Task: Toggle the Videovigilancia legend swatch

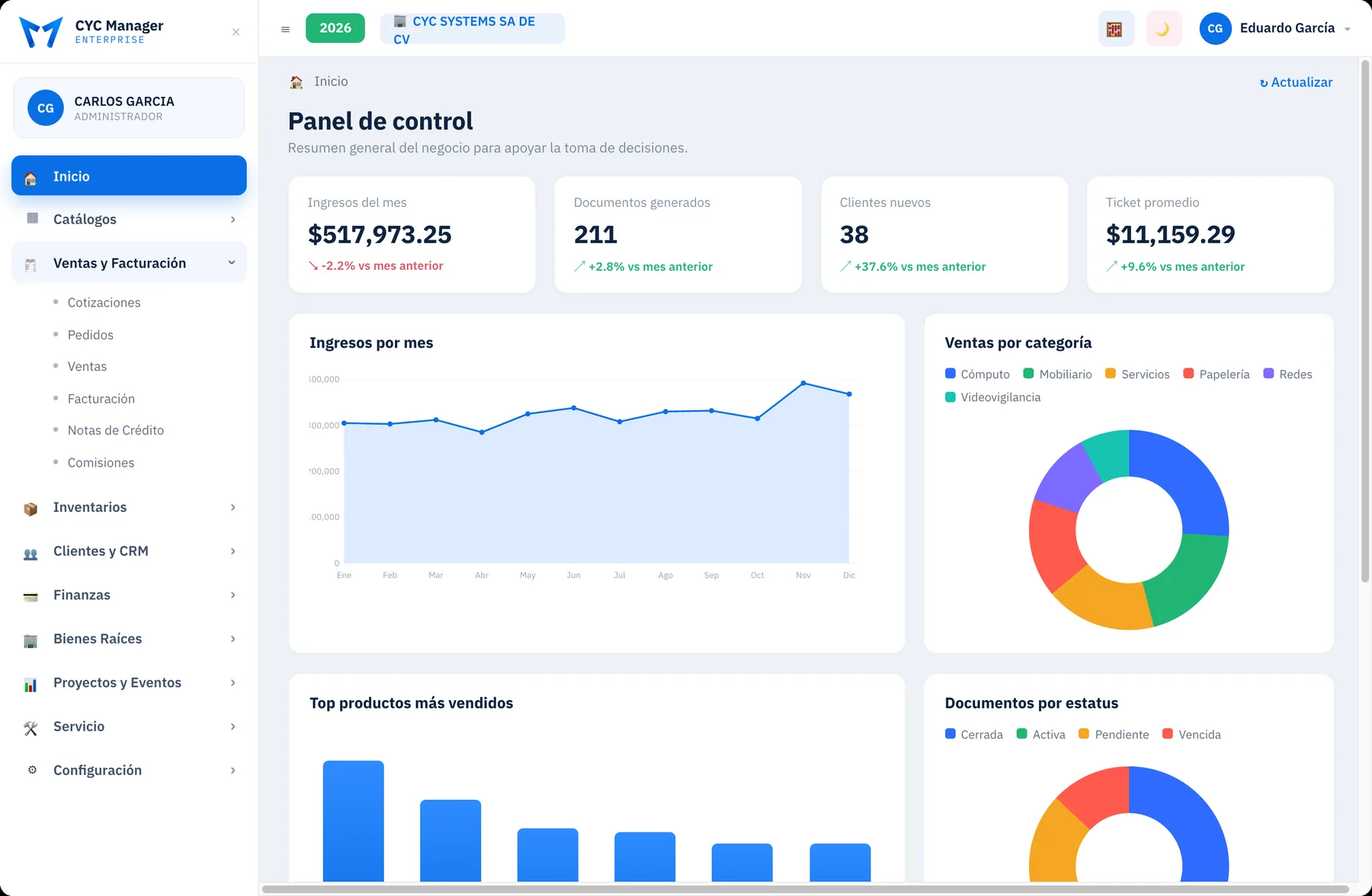Action: point(950,397)
